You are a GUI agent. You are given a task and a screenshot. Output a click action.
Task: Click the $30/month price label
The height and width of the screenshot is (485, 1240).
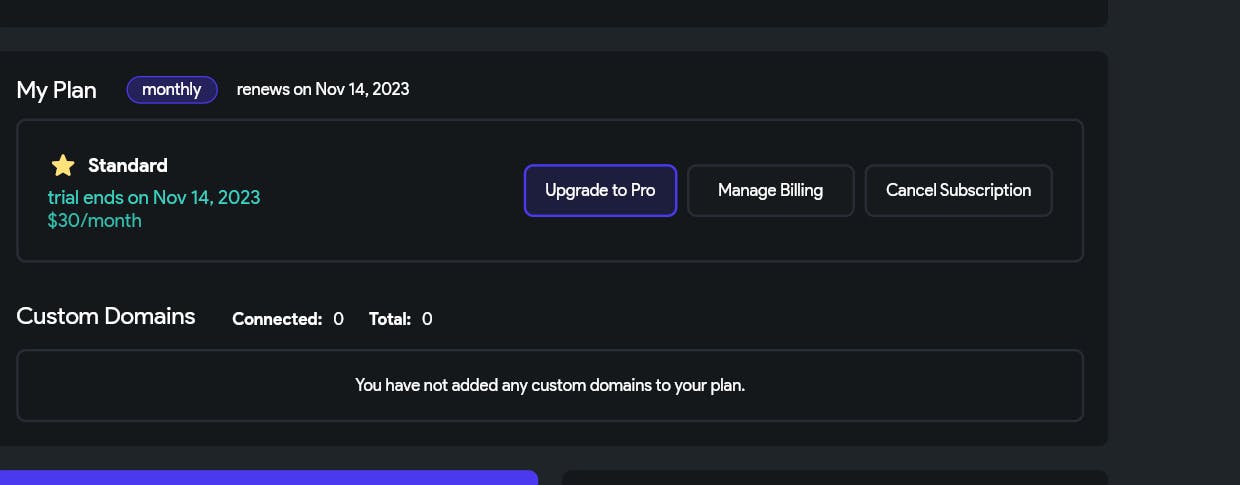[x=95, y=220]
